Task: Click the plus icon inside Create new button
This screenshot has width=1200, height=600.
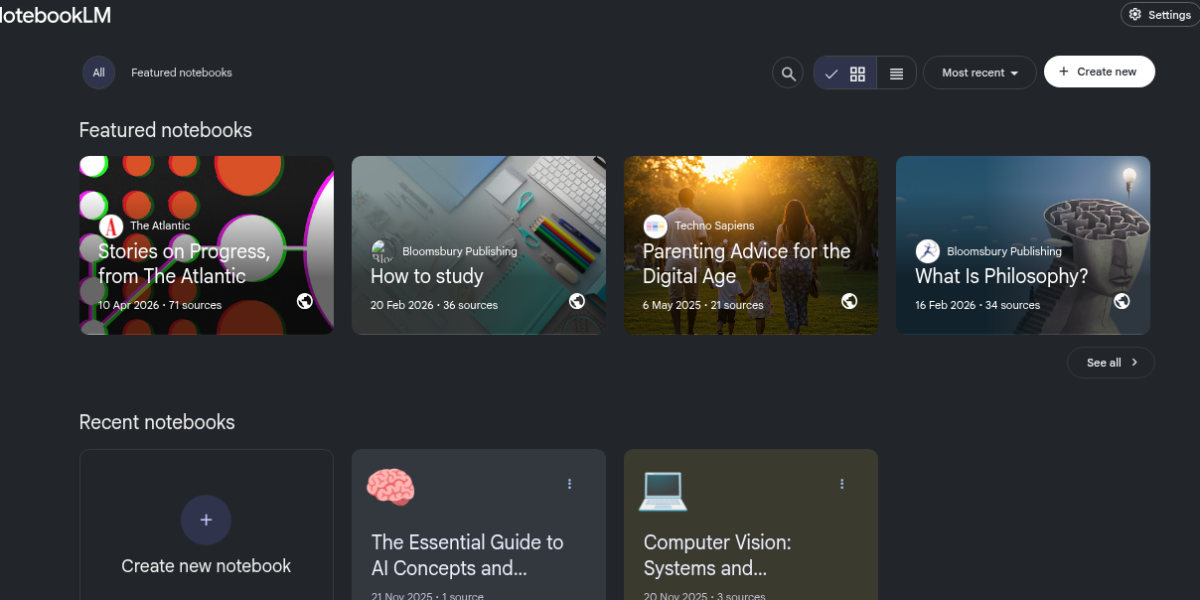Action: click(1064, 72)
